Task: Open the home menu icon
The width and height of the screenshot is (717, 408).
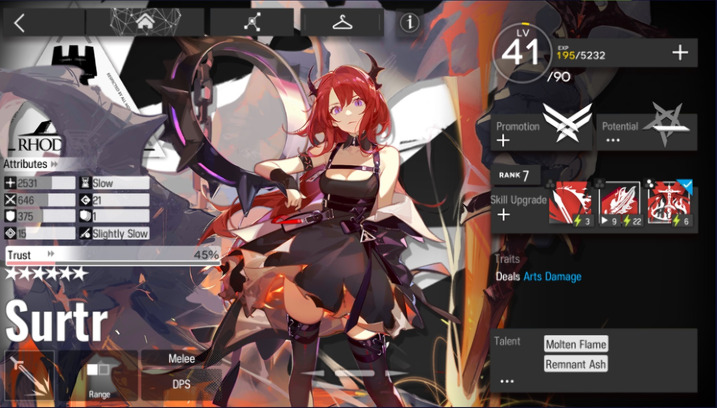Action: click(x=145, y=21)
